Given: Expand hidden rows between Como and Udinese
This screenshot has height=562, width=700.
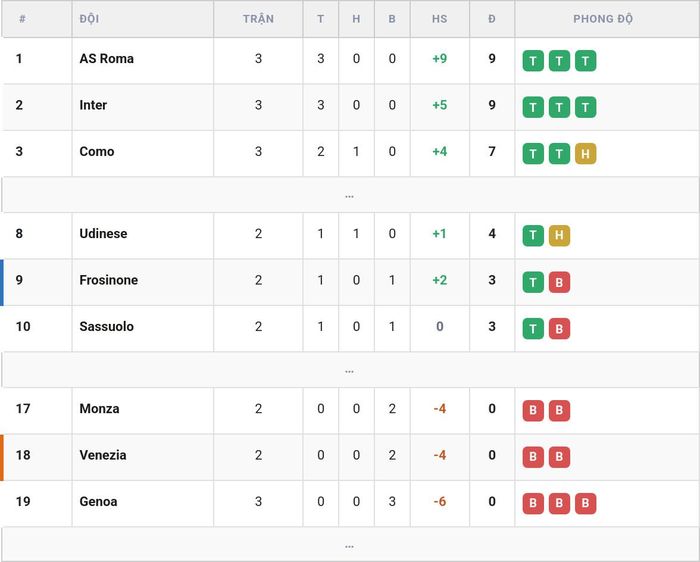Looking at the screenshot, I should 350,195.
